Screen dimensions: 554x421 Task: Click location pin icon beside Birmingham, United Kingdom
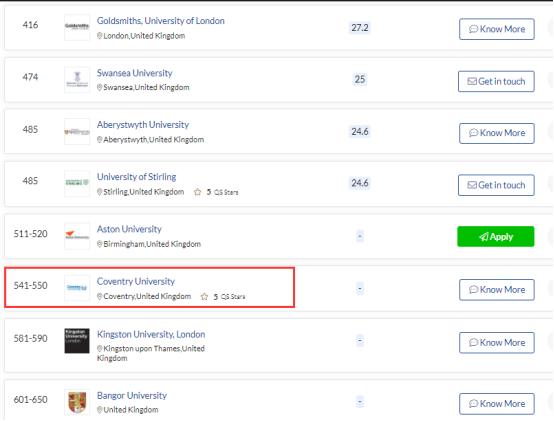[x=100, y=244]
